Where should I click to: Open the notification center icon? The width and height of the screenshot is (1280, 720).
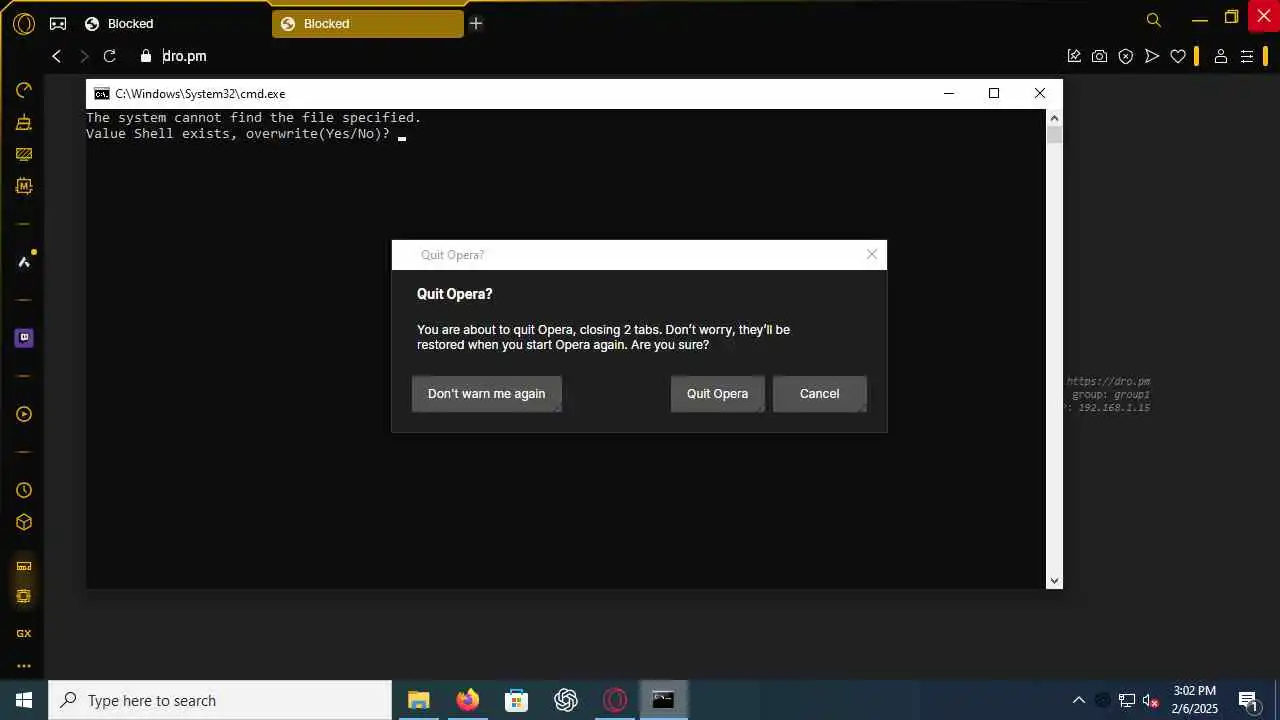coord(1248,700)
